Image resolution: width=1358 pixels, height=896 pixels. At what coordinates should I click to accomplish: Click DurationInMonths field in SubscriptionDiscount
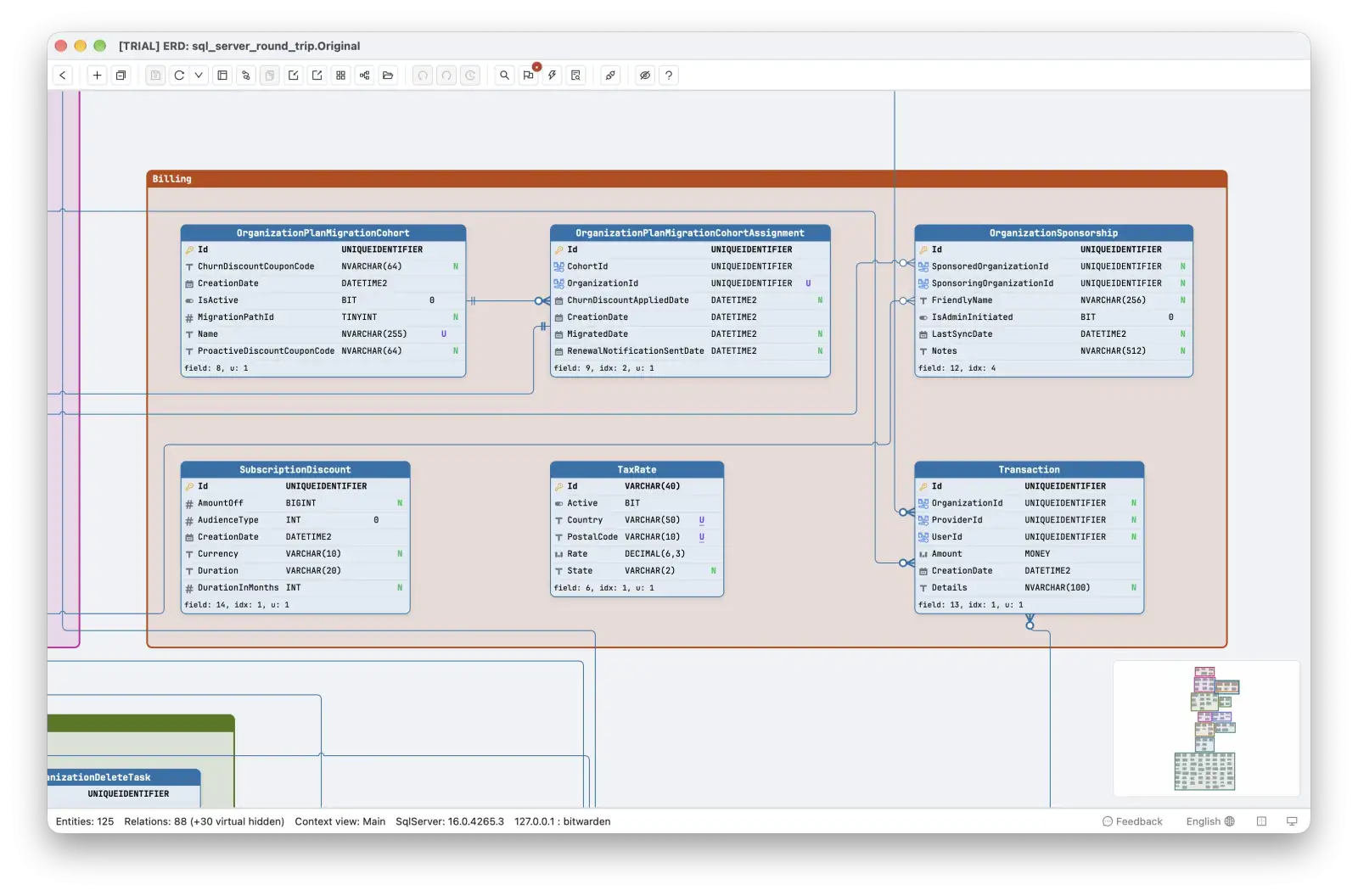tap(295, 588)
